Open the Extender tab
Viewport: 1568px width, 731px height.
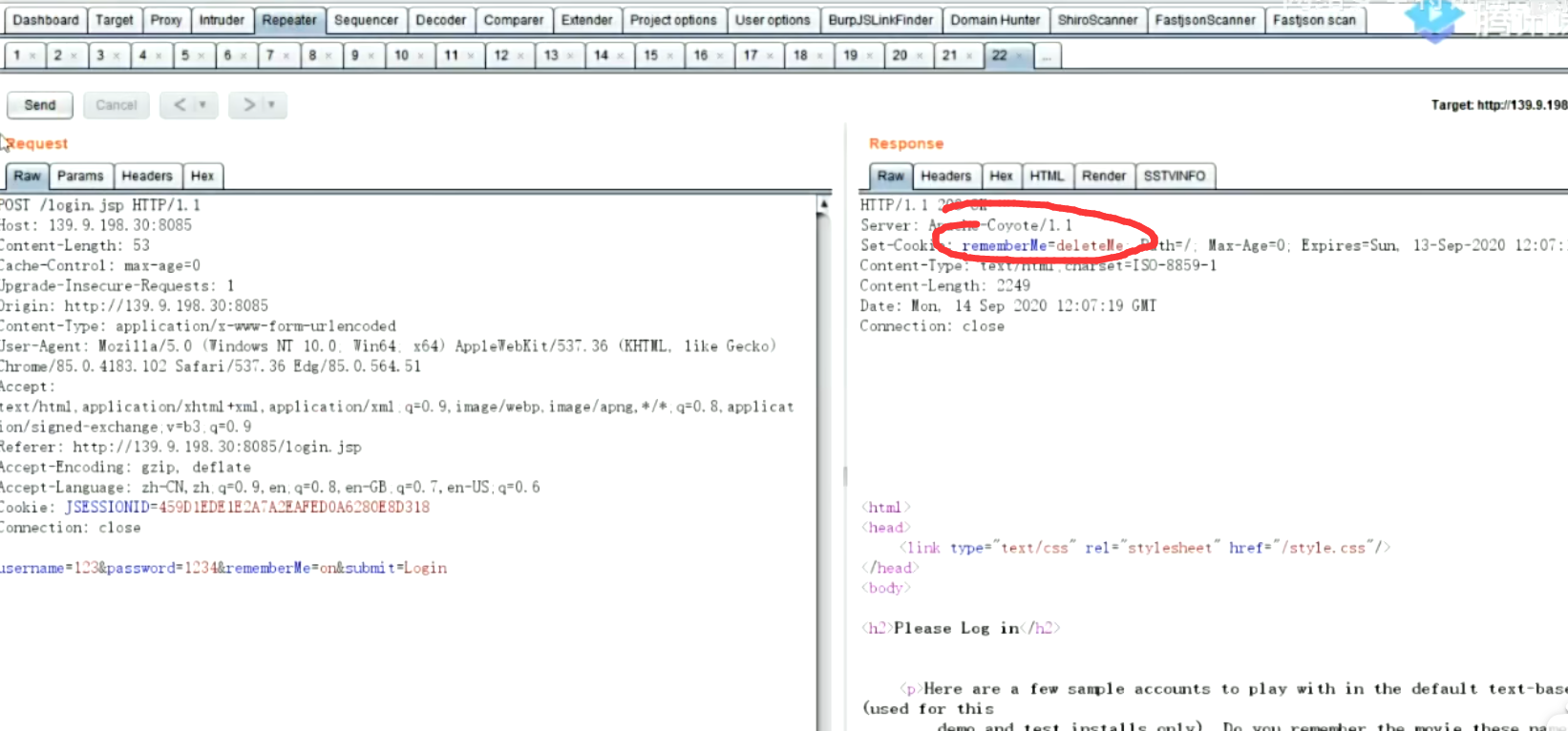(x=587, y=20)
